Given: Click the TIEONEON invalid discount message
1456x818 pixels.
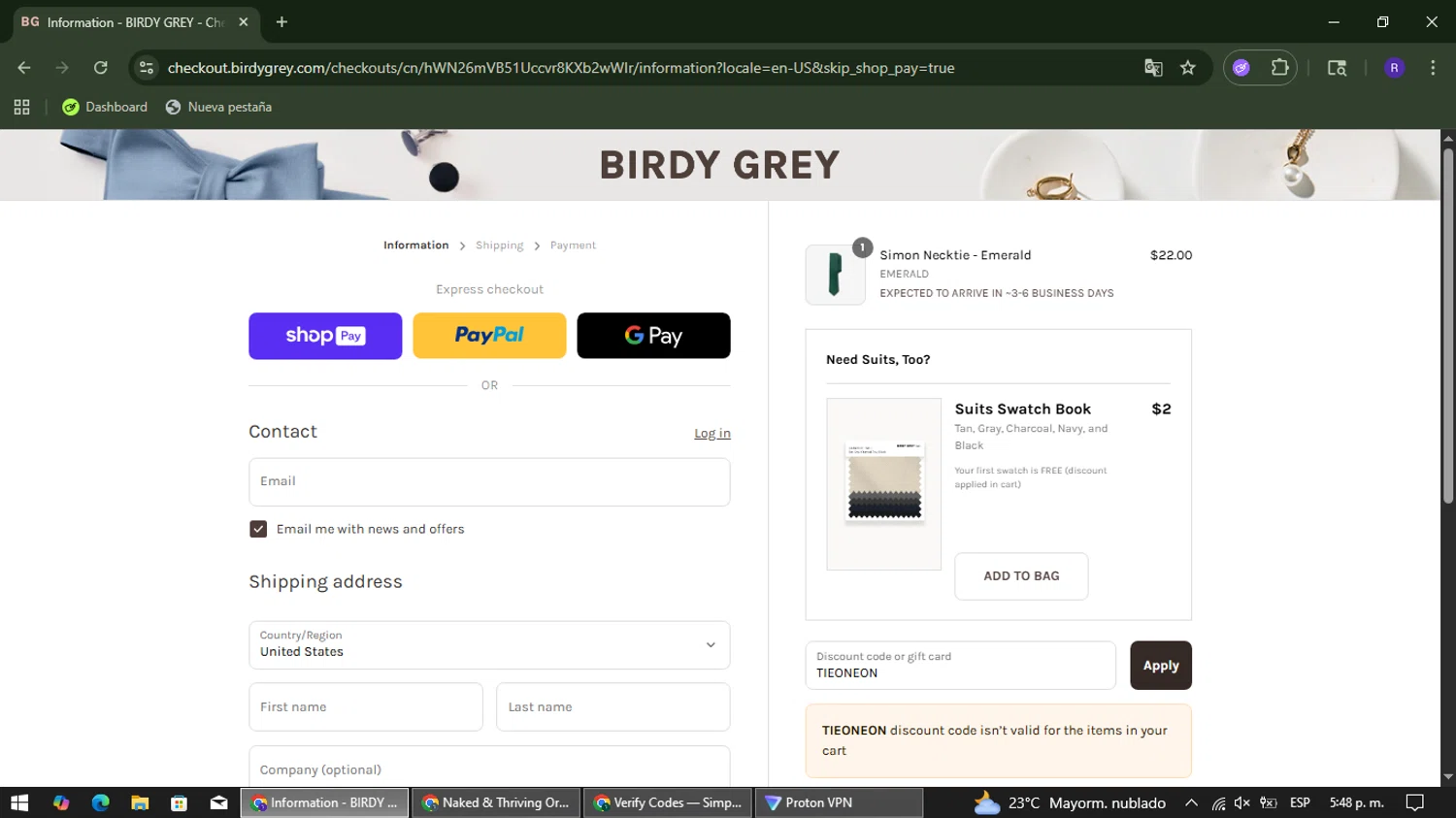Looking at the screenshot, I should point(998,740).
